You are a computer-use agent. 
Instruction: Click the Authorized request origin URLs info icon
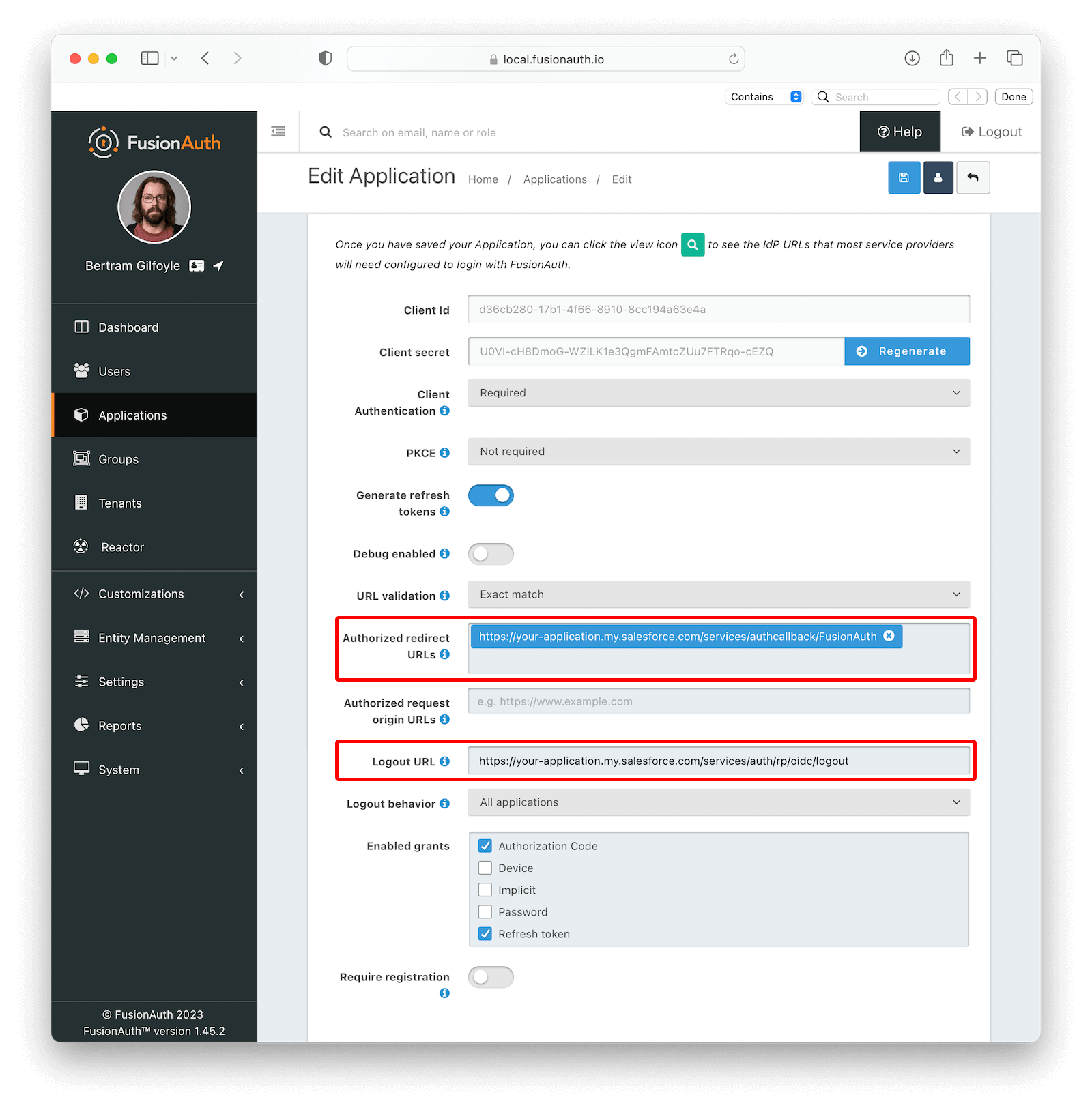pyautogui.click(x=444, y=719)
